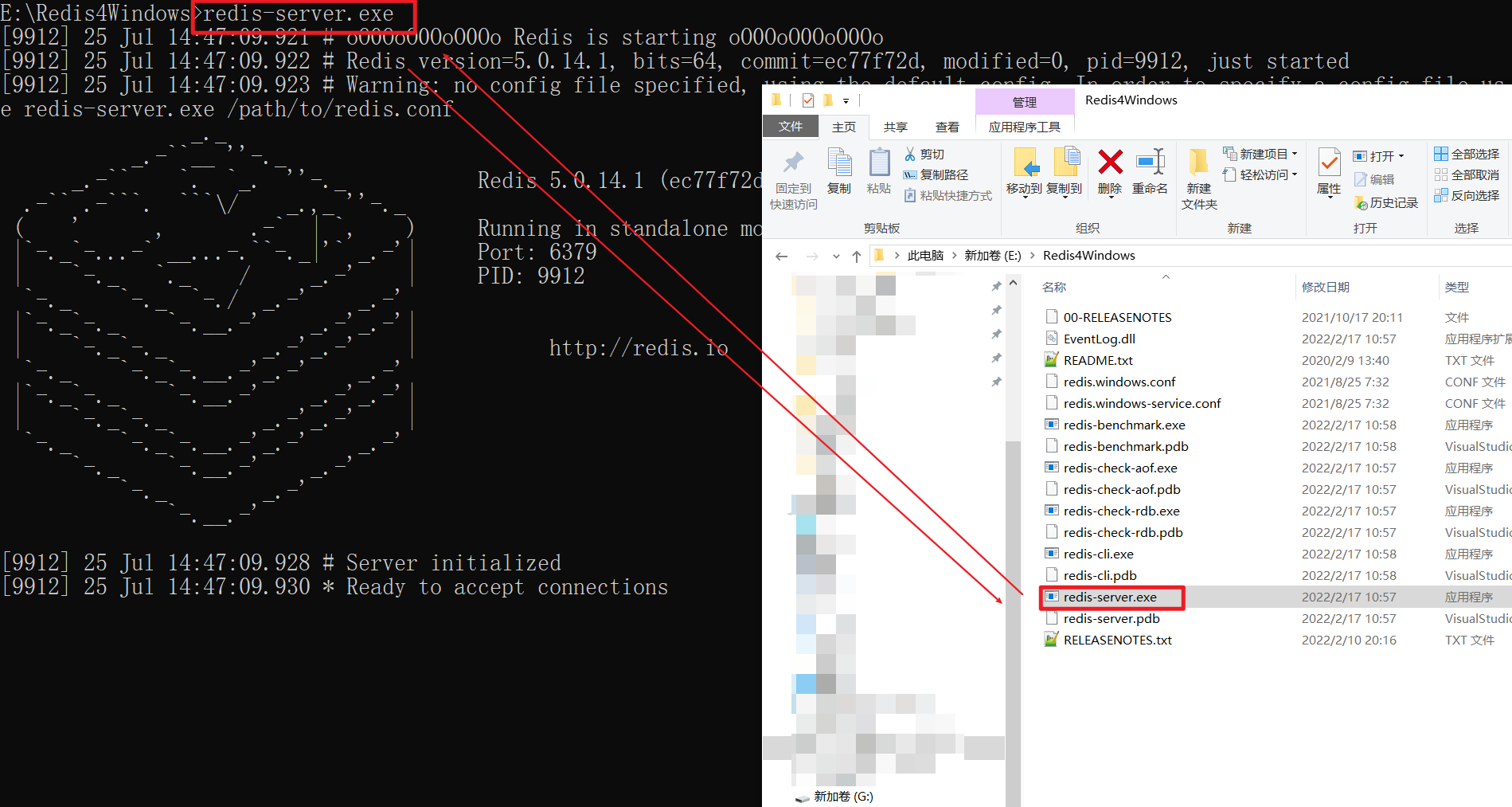Expand breadcrumb chevron after 新加卷 (E:)
1512x807 pixels.
tap(1033, 256)
